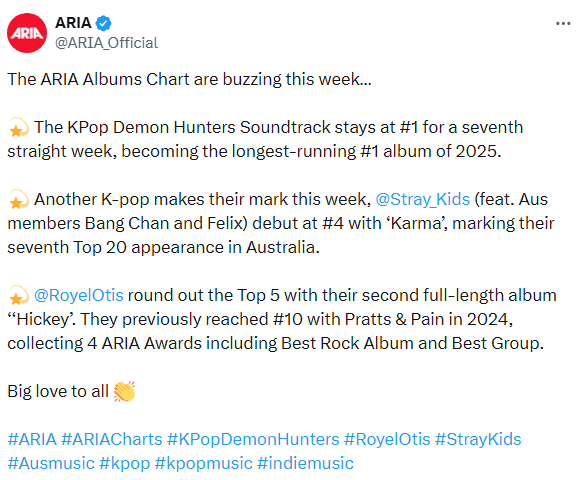This screenshot has height=480, width=582.
Task: Open the @Stray_Kids mention link
Action: (x=423, y=200)
